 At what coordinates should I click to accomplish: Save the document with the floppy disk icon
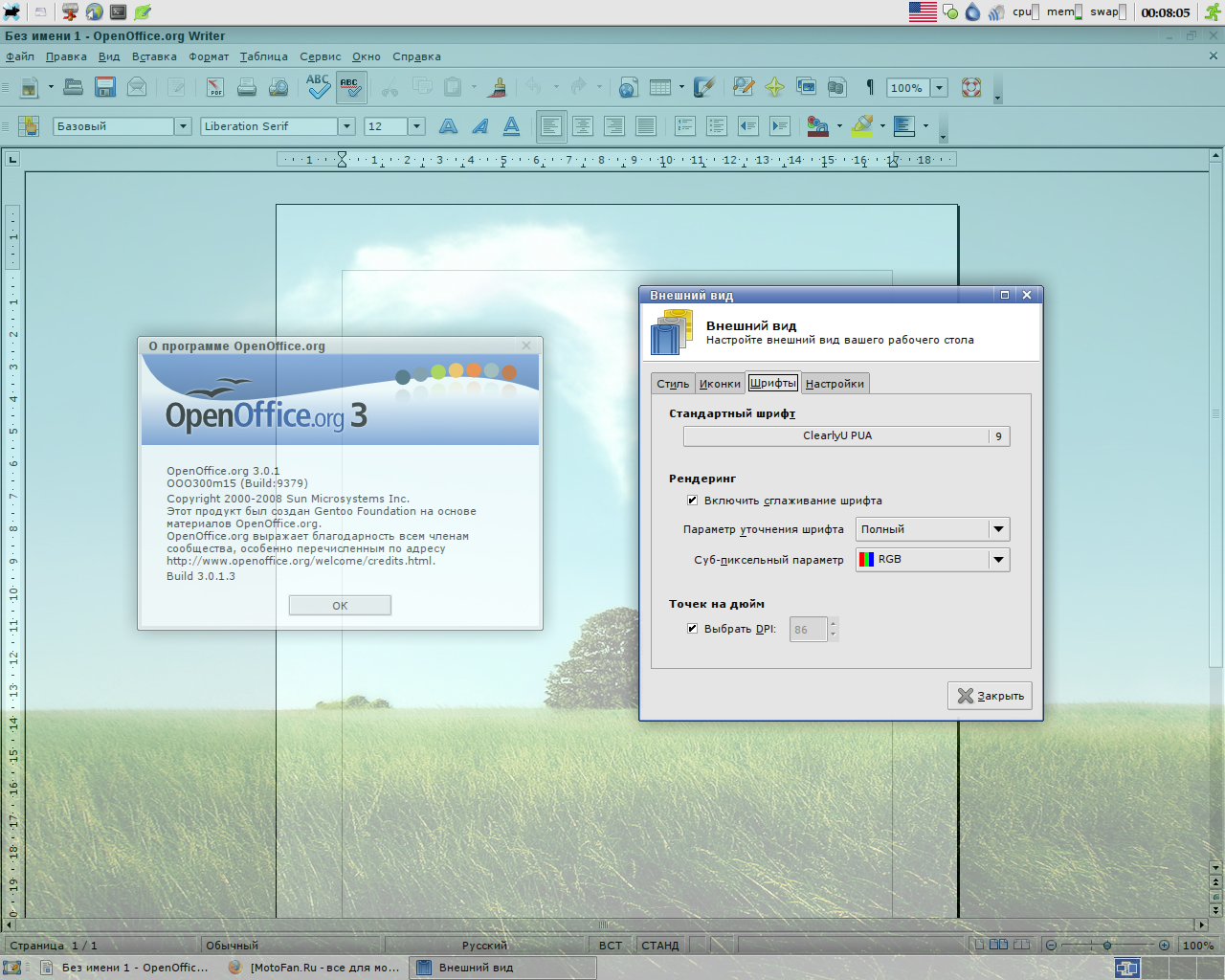tap(105, 88)
